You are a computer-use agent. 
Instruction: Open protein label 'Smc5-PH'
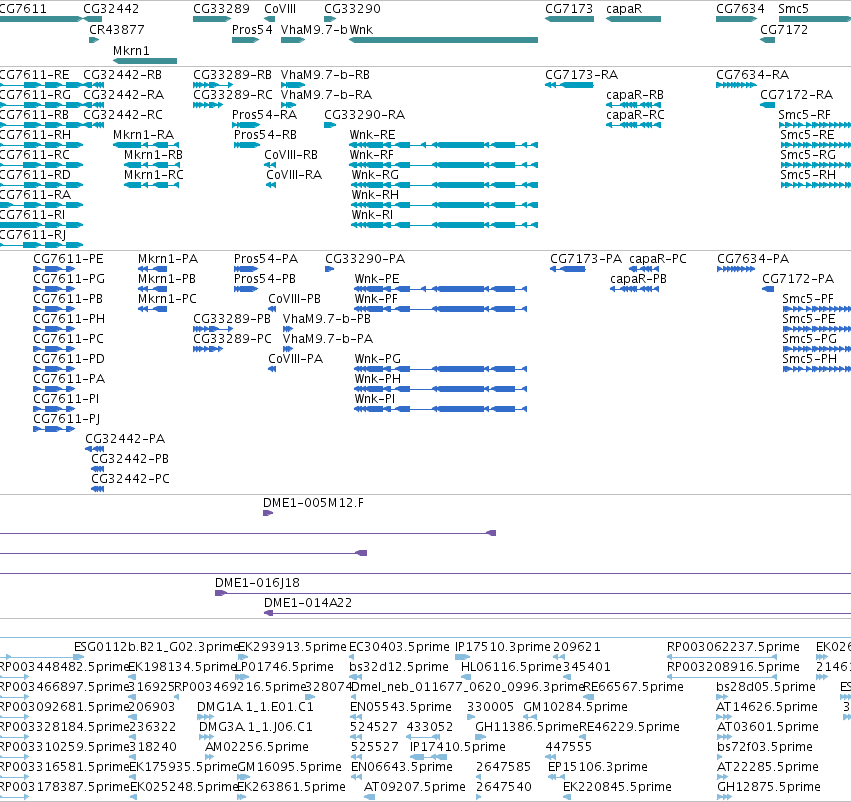(809, 359)
